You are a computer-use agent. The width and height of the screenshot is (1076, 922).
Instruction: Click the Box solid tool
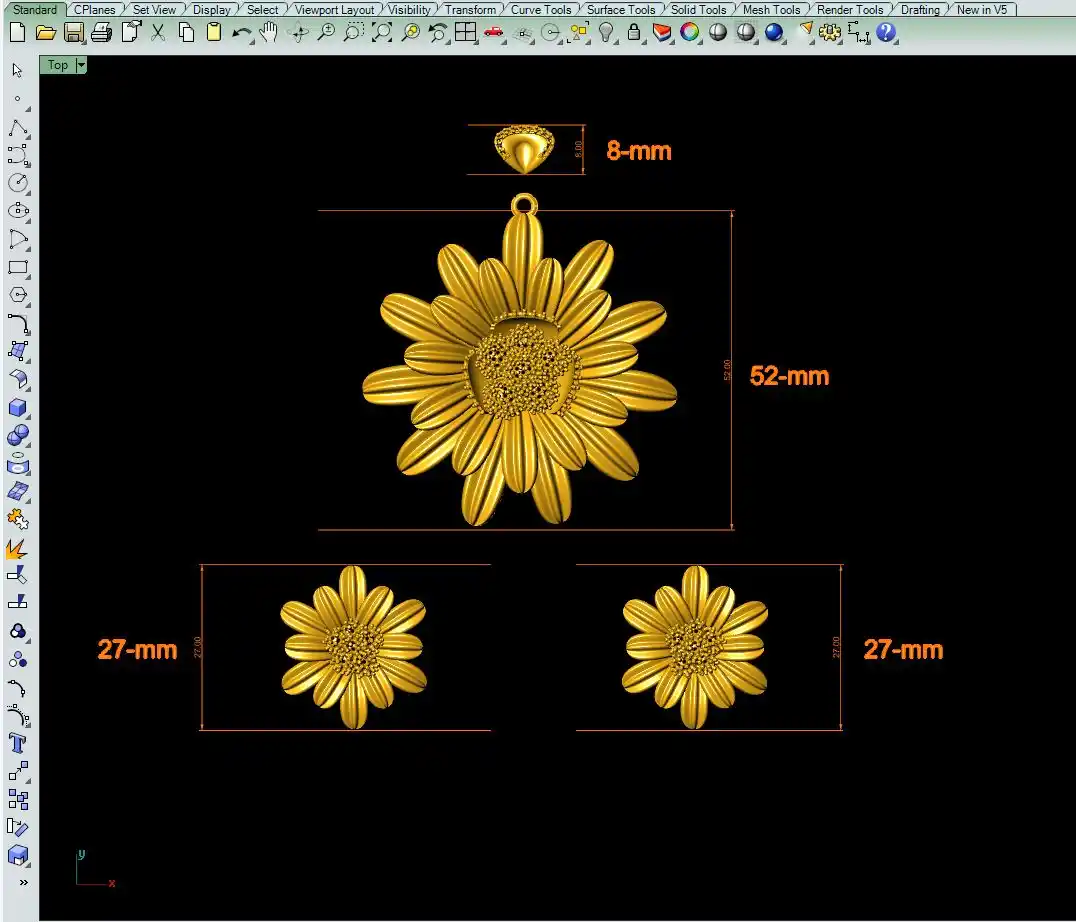click(17, 408)
